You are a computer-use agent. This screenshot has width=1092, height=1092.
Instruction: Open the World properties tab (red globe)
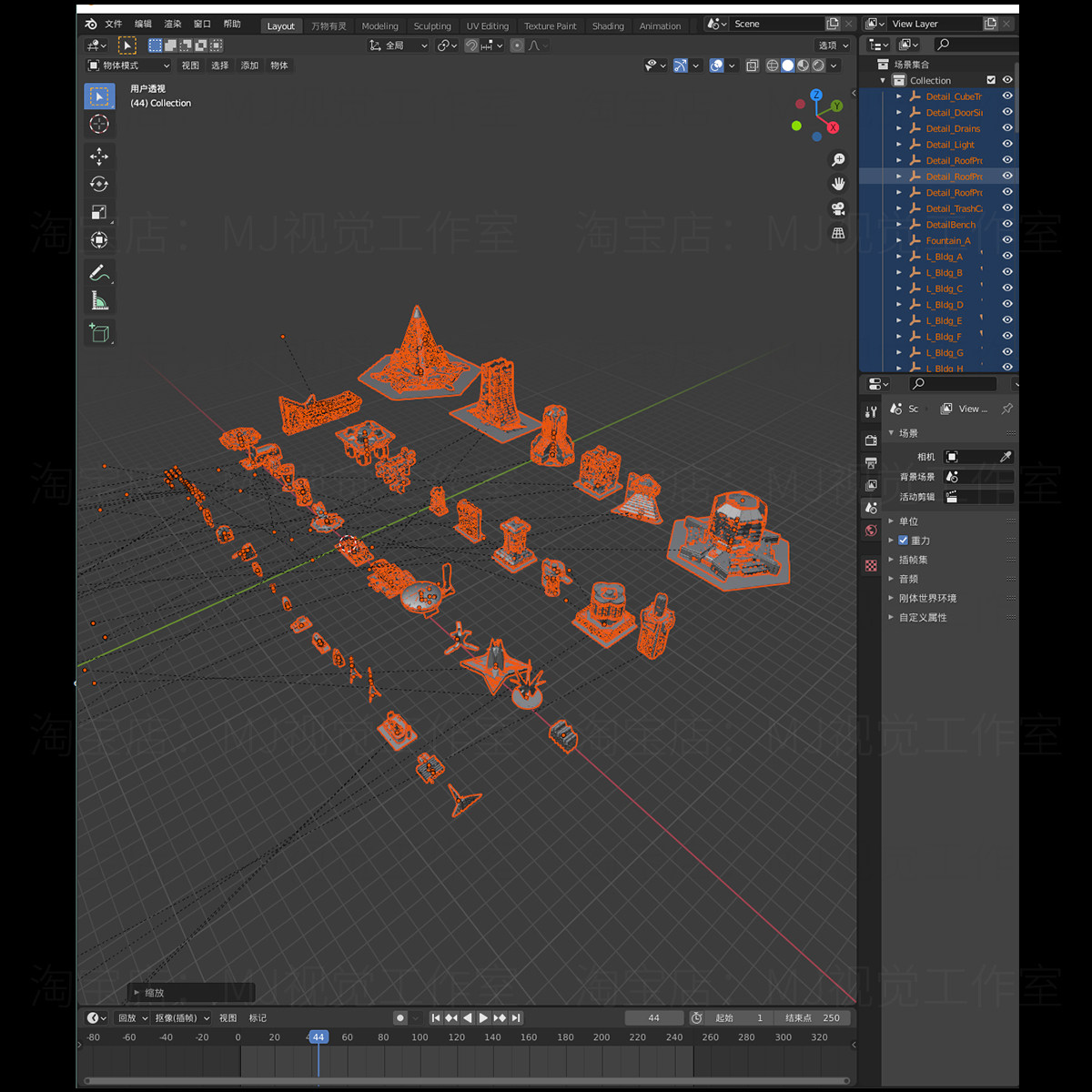[x=871, y=531]
